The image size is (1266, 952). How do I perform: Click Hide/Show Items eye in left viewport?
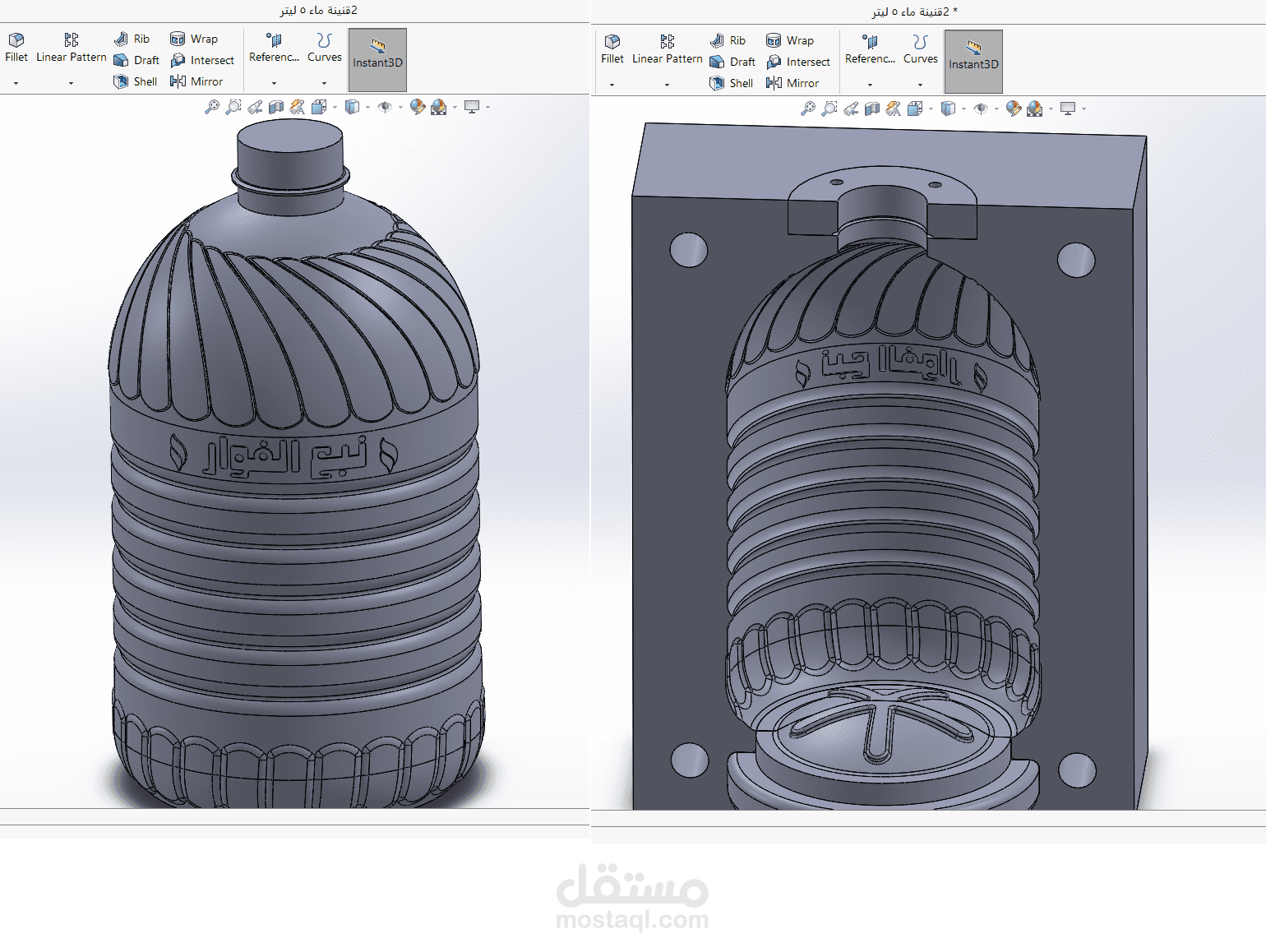tap(385, 107)
